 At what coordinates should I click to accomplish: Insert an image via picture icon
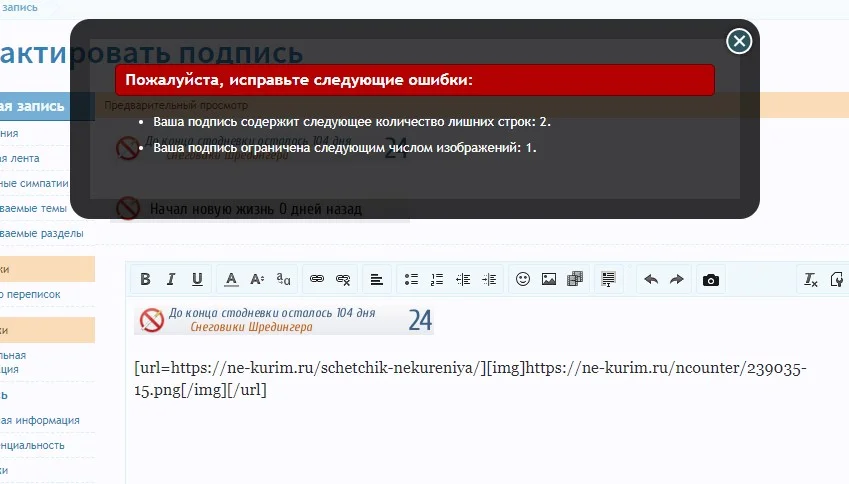(548, 279)
